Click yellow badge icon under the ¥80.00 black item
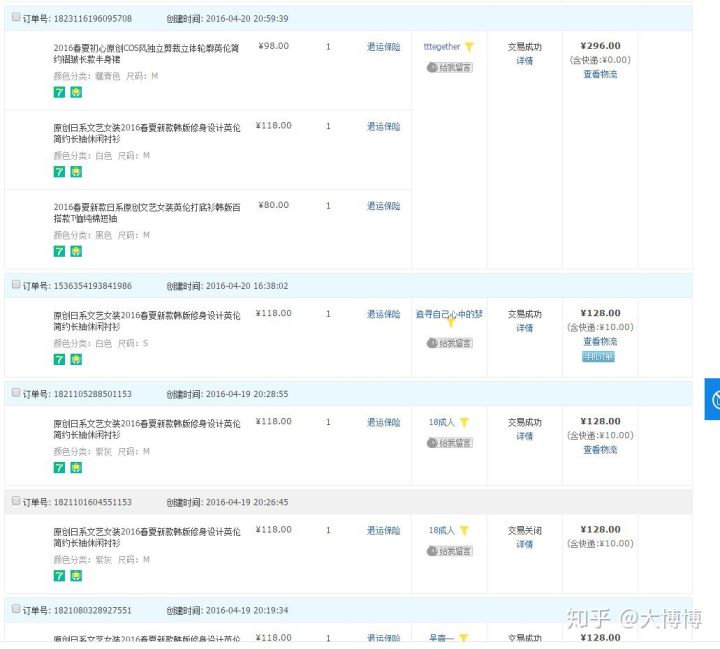The width and height of the screenshot is (720, 649). pyautogui.click(x=76, y=251)
